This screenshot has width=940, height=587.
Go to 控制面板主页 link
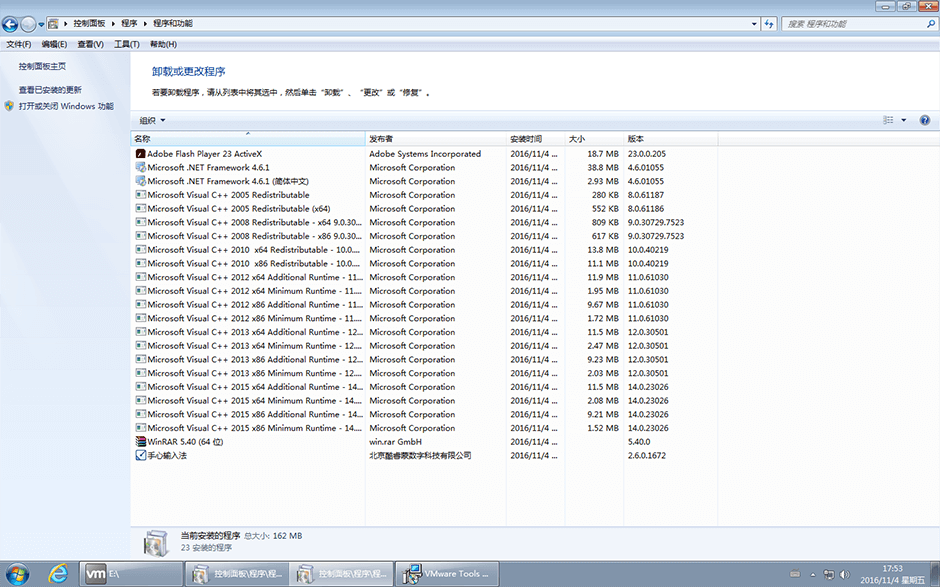[42, 67]
